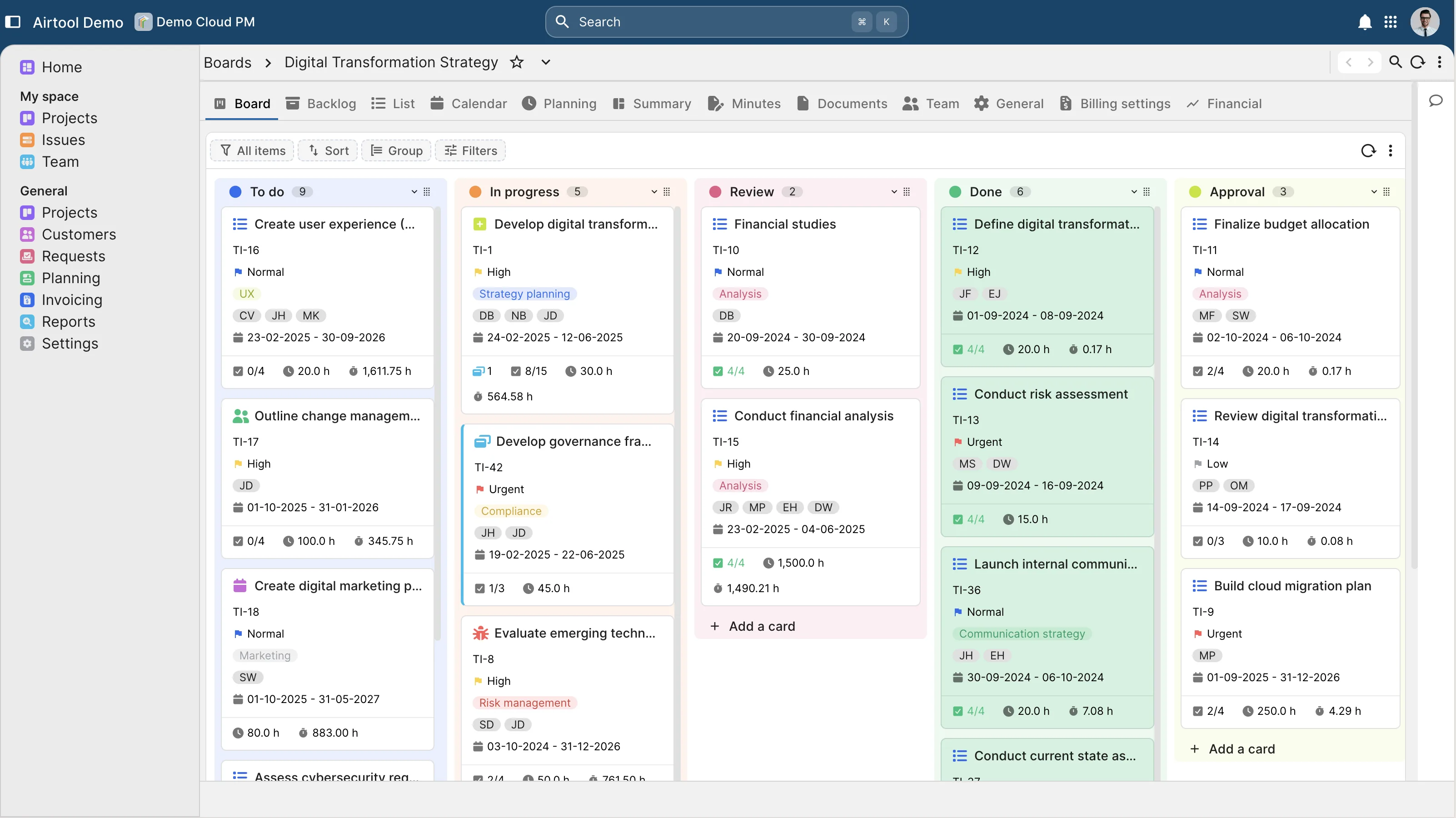The width and height of the screenshot is (1456, 818).
Task: Refresh the board view
Action: (x=1368, y=150)
